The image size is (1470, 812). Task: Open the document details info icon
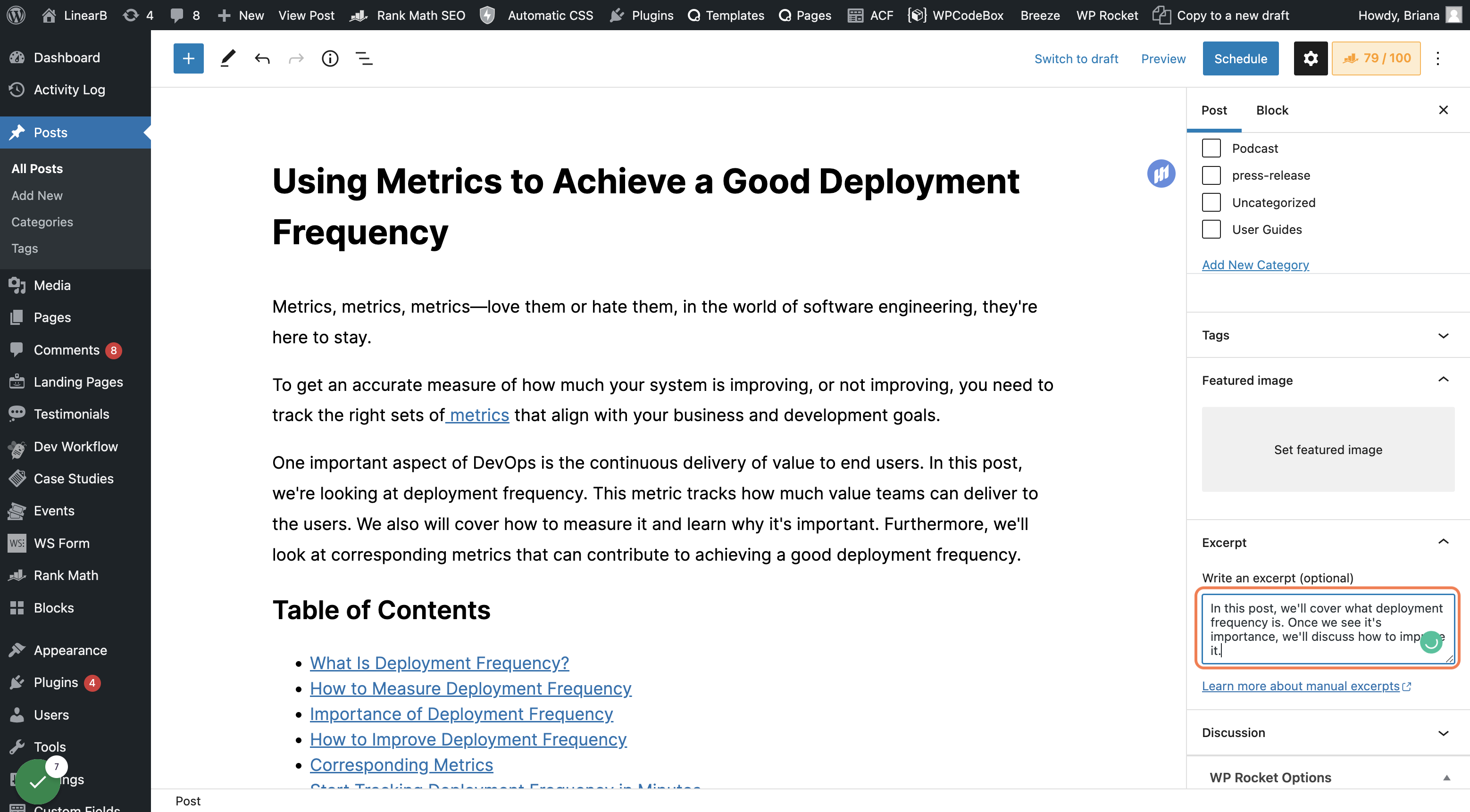coord(330,58)
